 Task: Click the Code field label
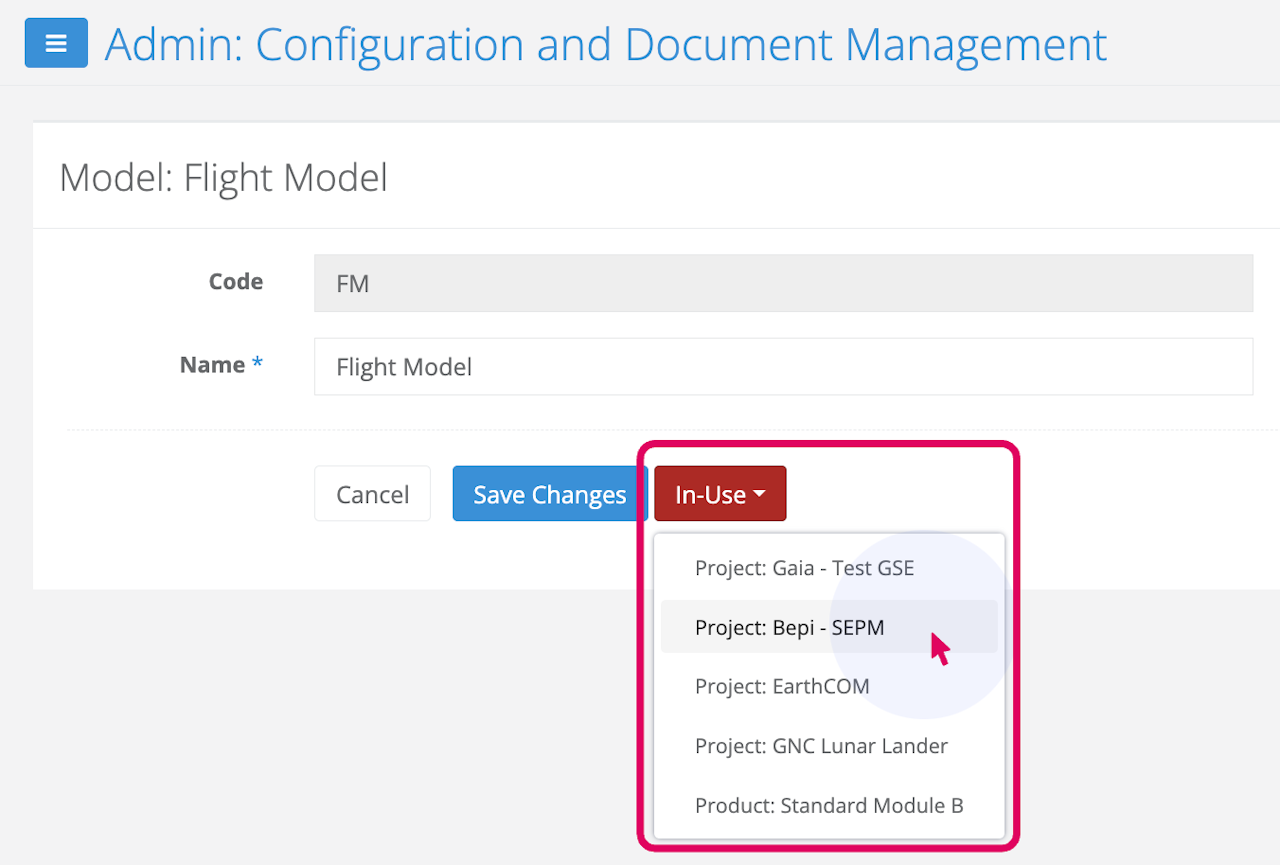235,282
